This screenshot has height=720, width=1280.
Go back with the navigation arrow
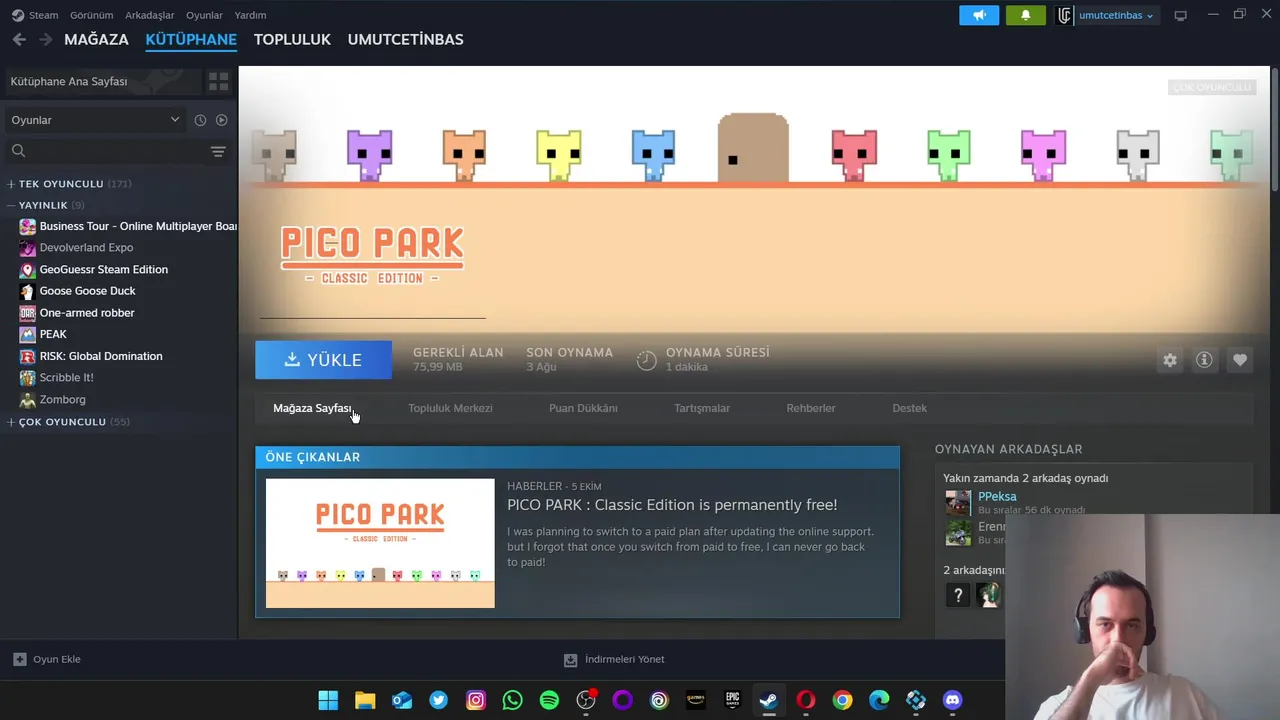pyautogui.click(x=19, y=39)
